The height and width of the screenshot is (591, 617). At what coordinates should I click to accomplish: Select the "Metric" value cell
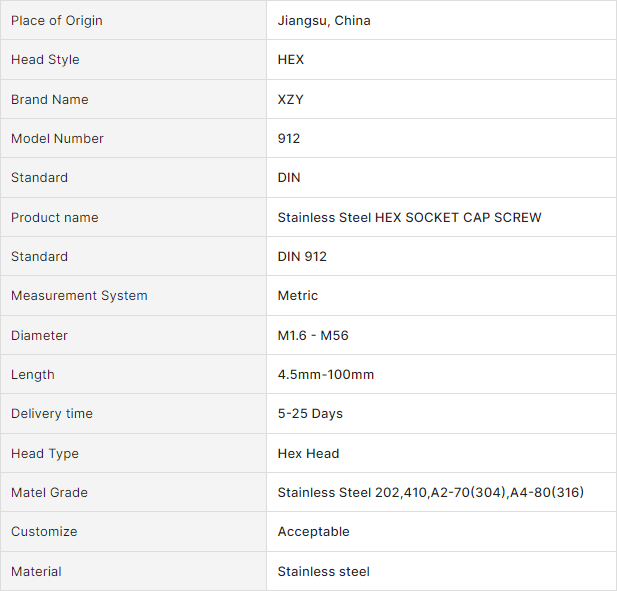[x=298, y=296]
